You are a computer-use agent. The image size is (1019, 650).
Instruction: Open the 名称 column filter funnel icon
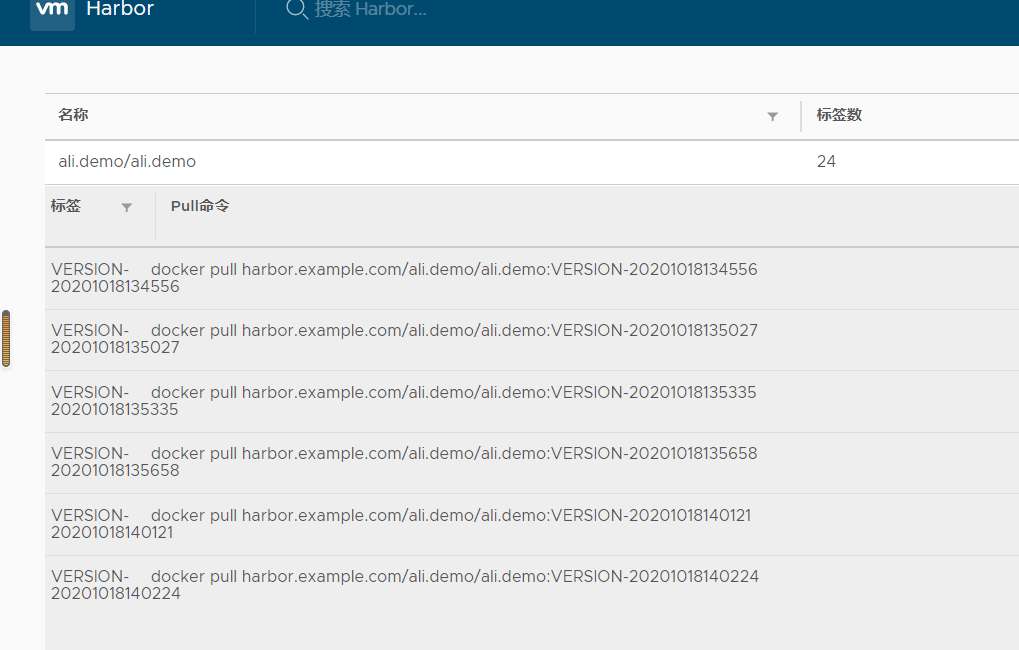click(772, 116)
